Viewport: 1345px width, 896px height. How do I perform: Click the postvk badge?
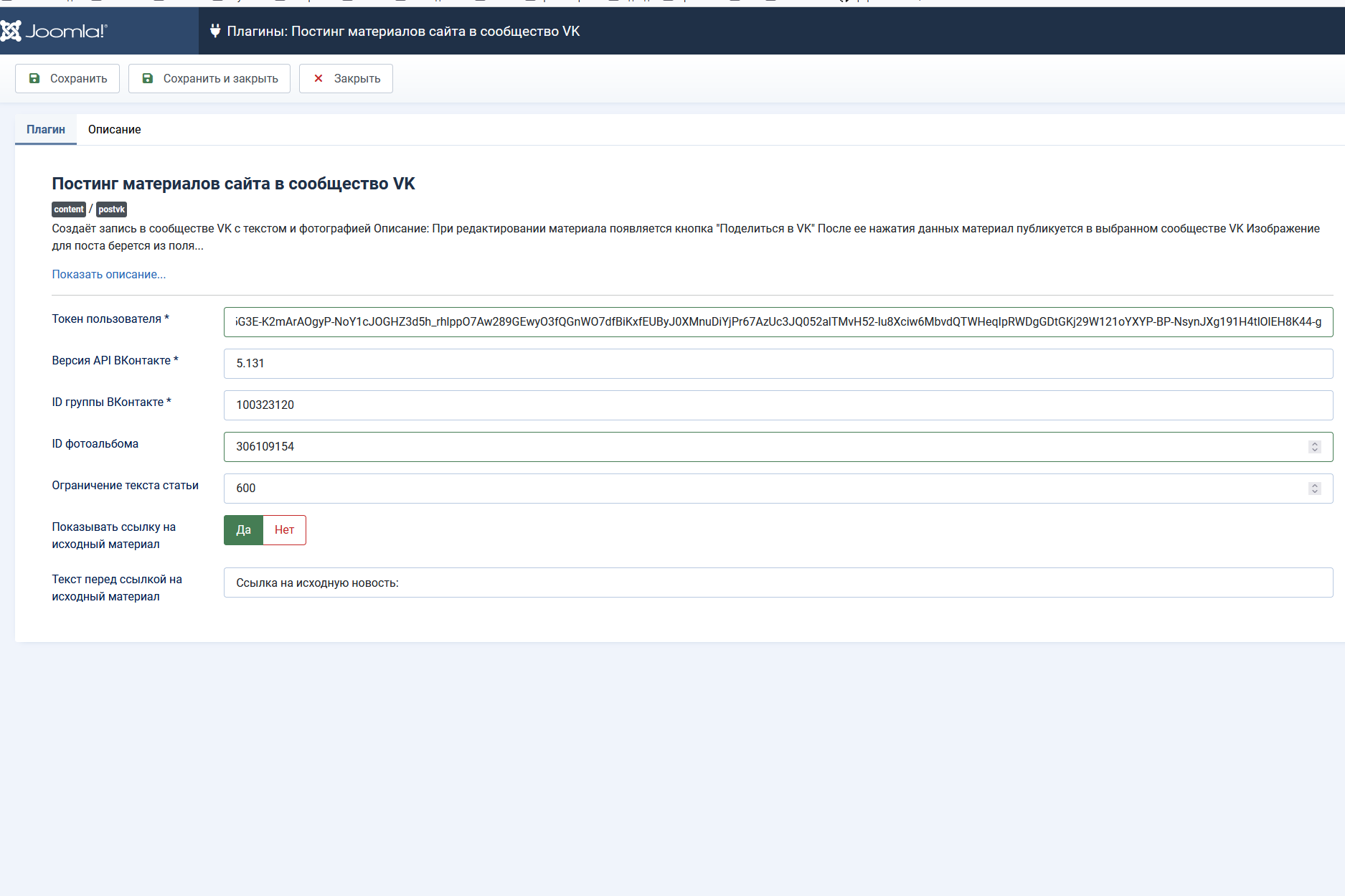coord(111,209)
